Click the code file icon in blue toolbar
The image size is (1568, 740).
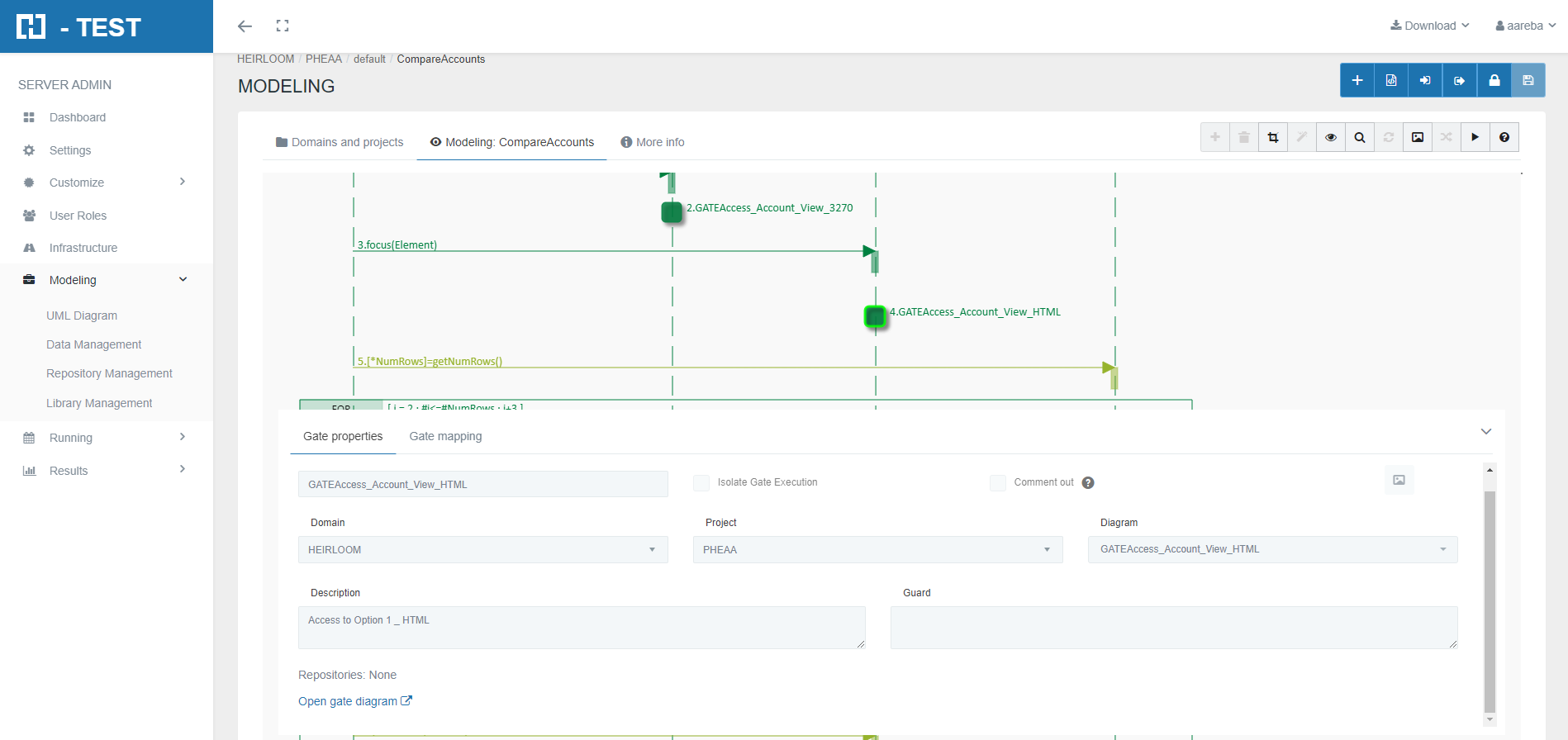[x=1391, y=80]
